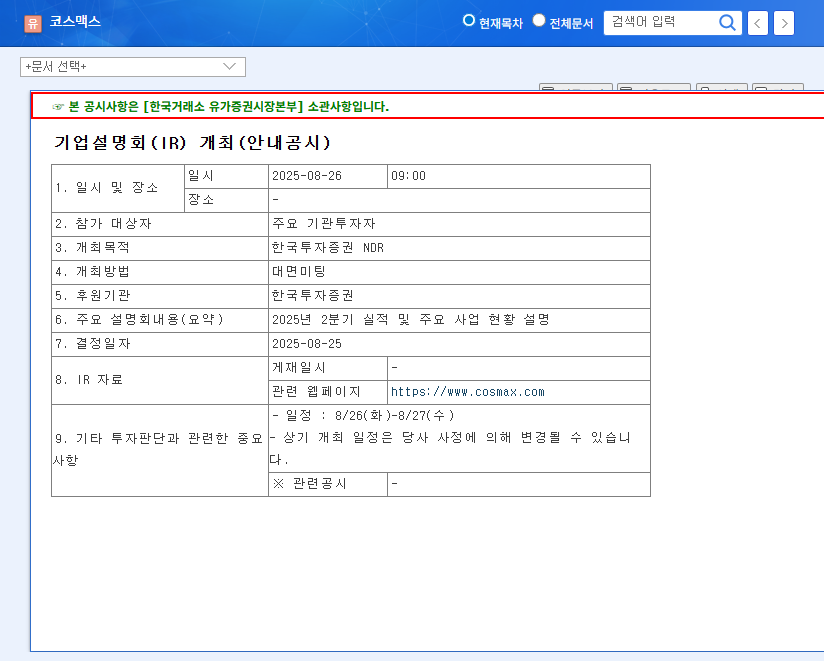Click the 6. 주요 설명회내용(요약) label

point(160,320)
